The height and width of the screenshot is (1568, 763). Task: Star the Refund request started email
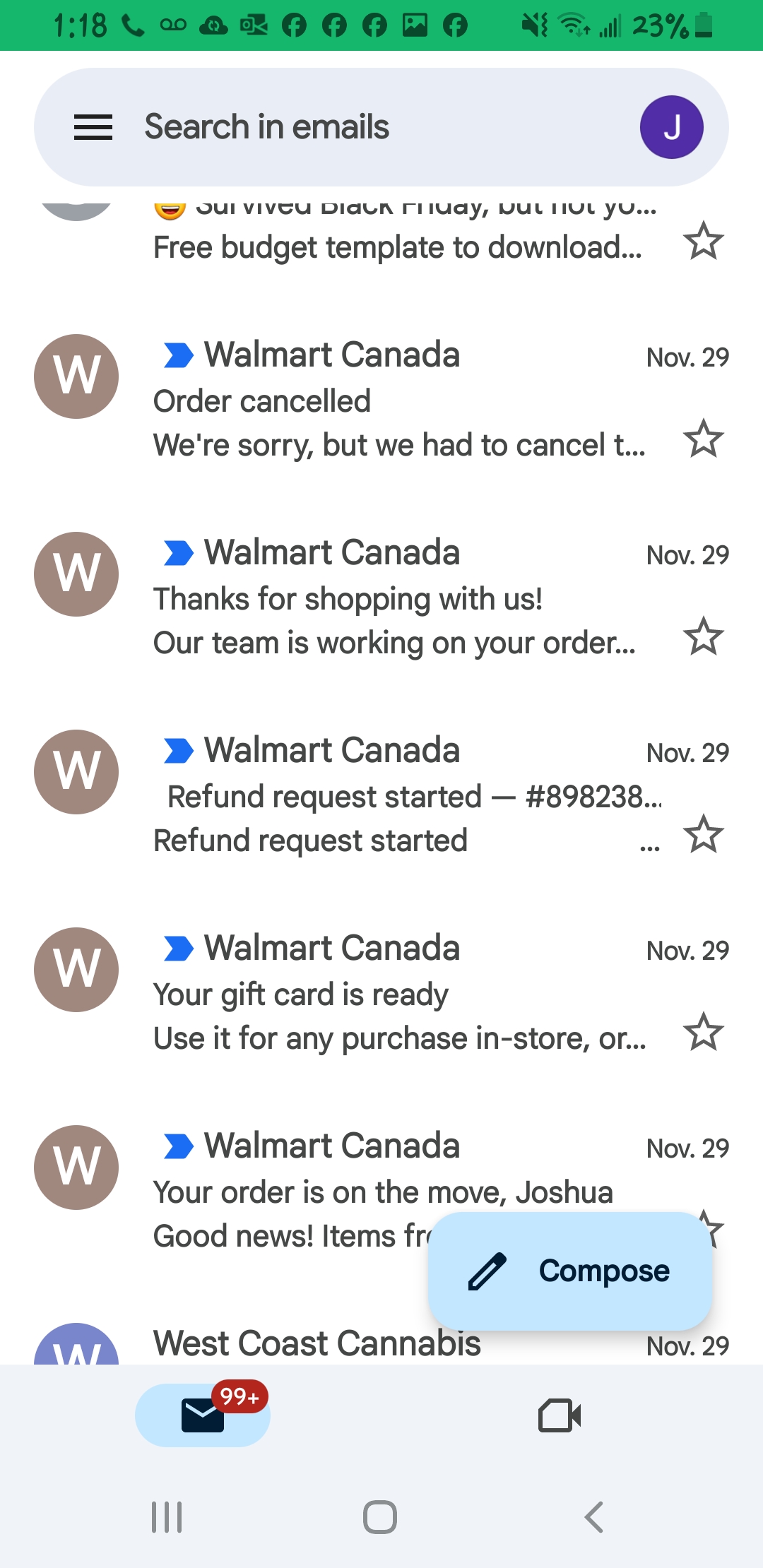[704, 834]
